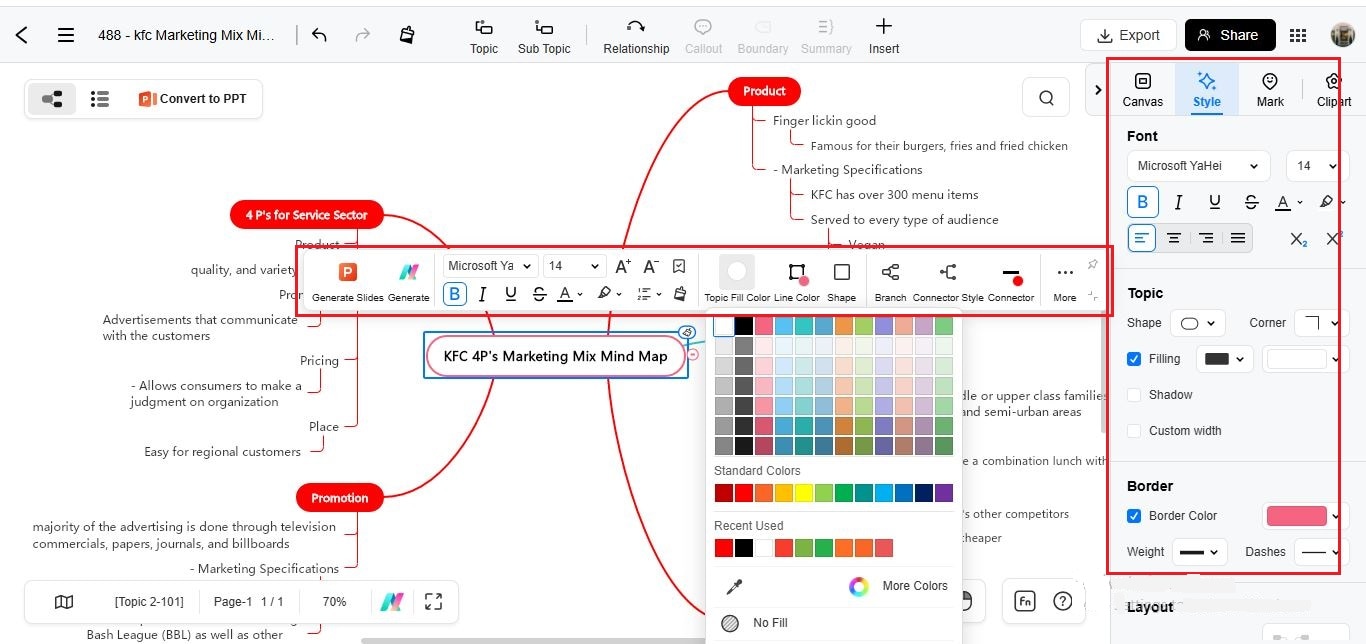Screen dimensions: 1366x644
Task: Open the Shape tool in the floating toolbar
Action: pos(842,279)
